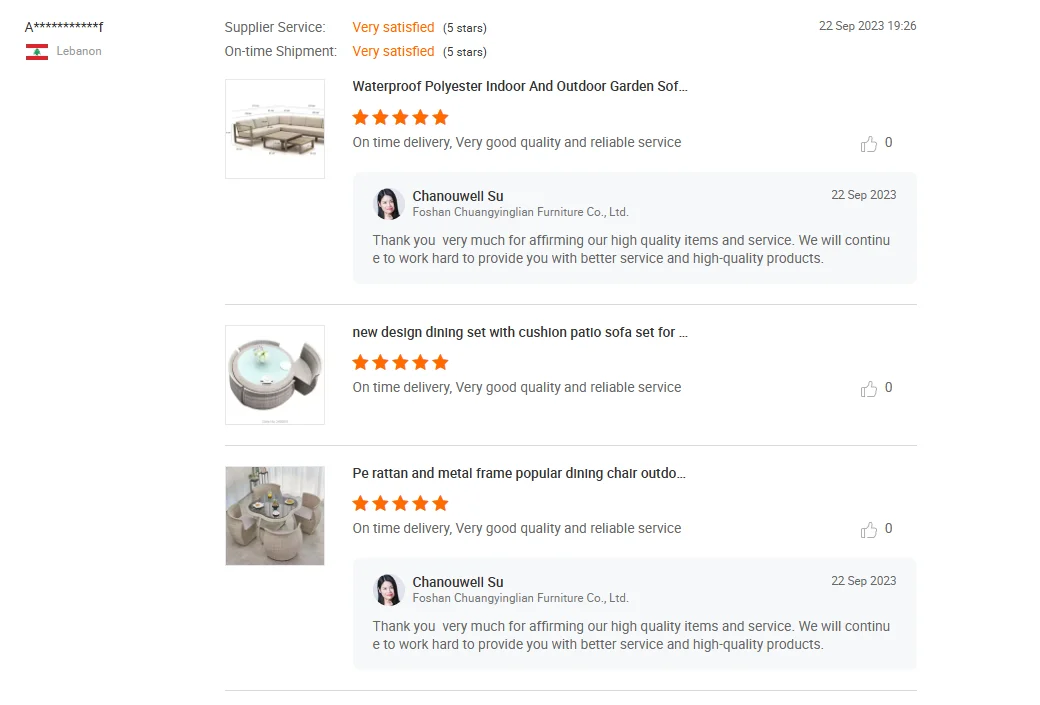
Task: Open new design dining set product link
Action: point(520,332)
